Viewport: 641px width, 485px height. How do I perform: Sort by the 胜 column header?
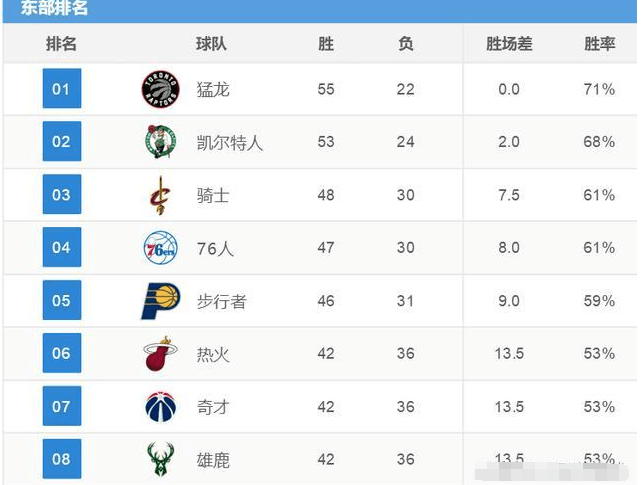326,44
